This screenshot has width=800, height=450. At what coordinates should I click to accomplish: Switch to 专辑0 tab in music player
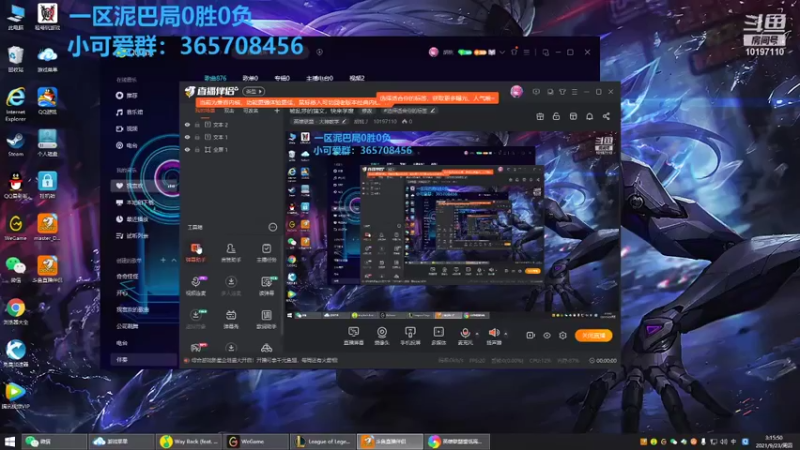(x=282, y=78)
